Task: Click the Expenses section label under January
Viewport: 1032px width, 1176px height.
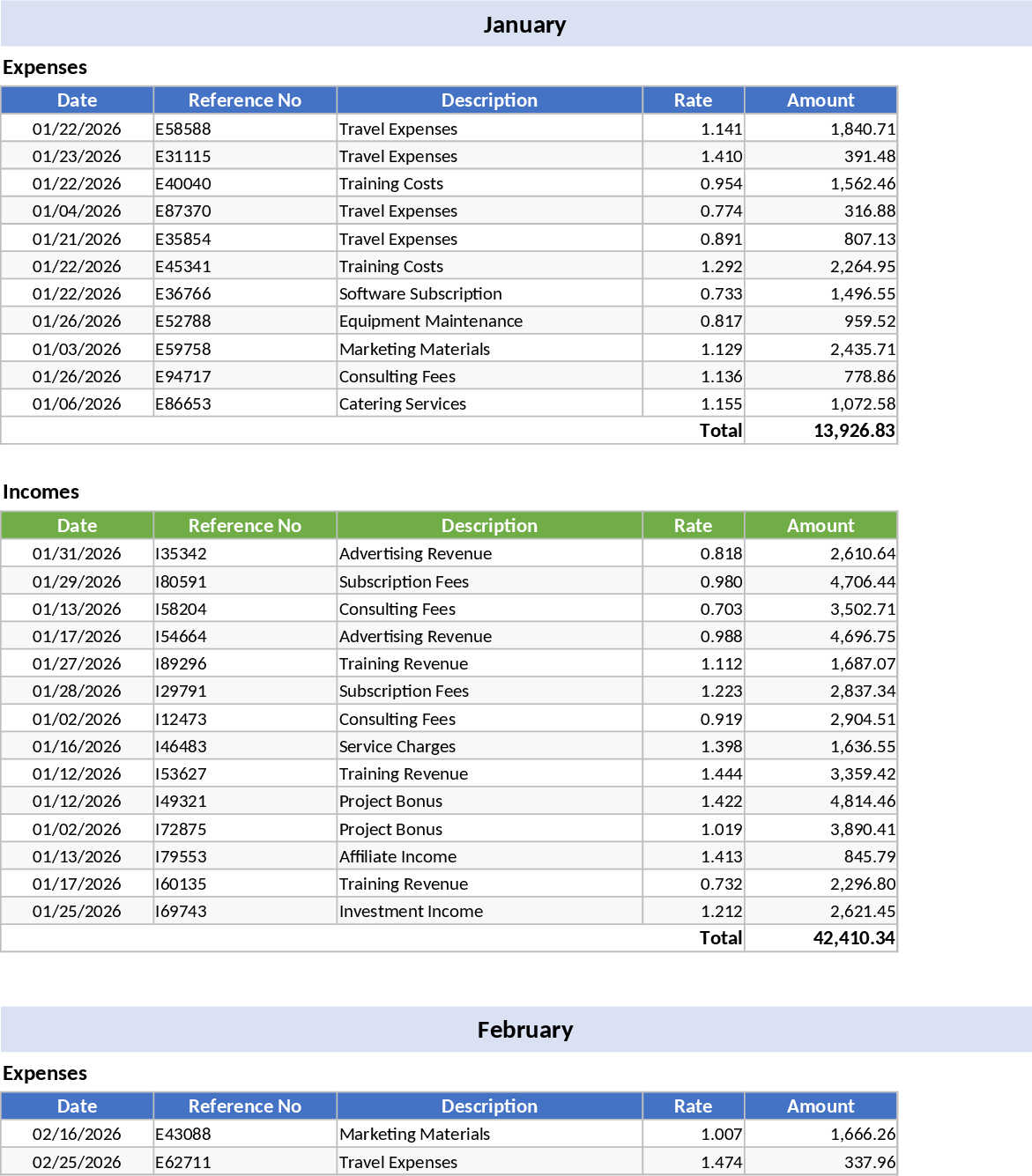Action: coord(45,67)
